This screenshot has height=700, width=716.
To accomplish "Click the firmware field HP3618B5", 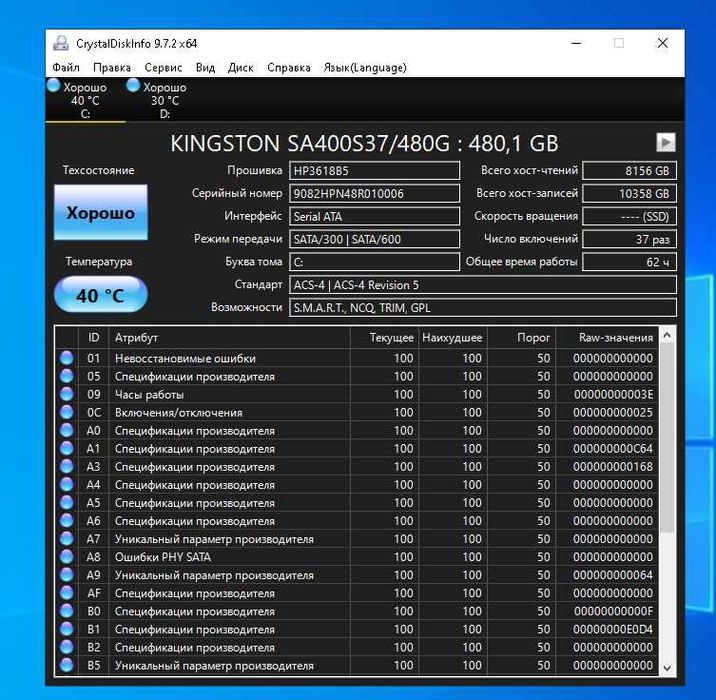I will [x=374, y=171].
